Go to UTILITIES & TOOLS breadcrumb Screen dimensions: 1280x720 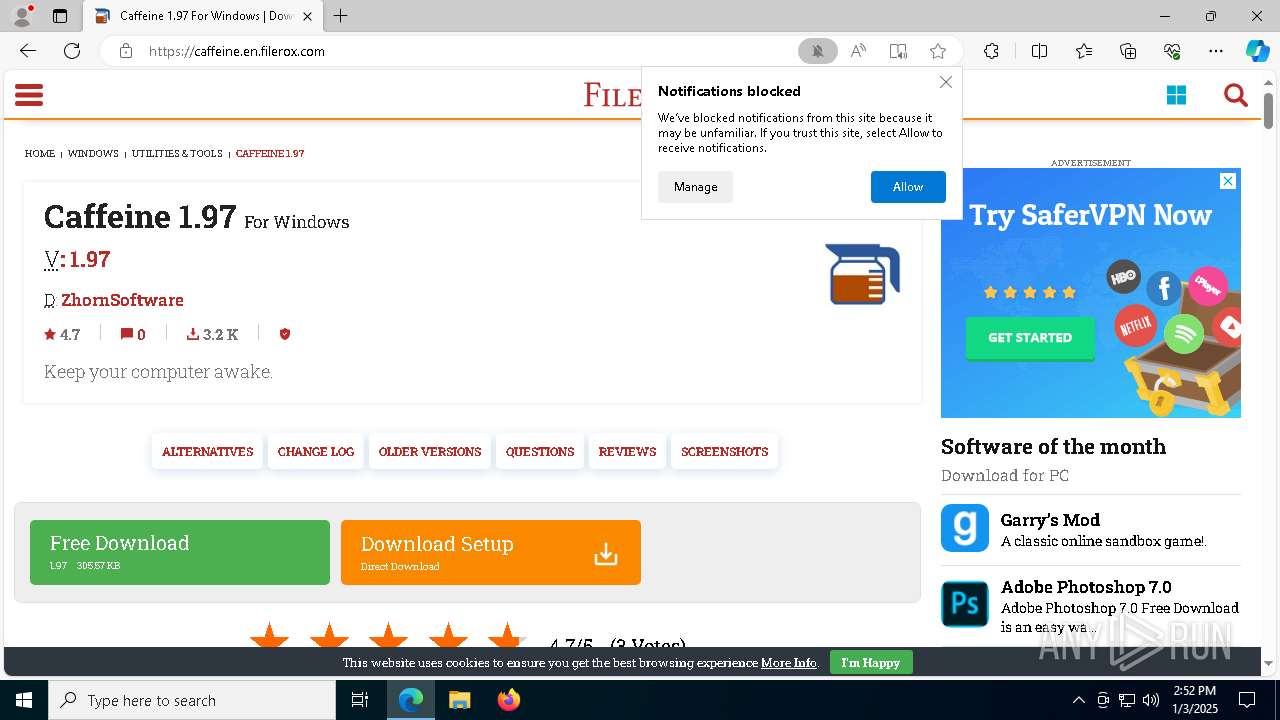[x=177, y=154]
